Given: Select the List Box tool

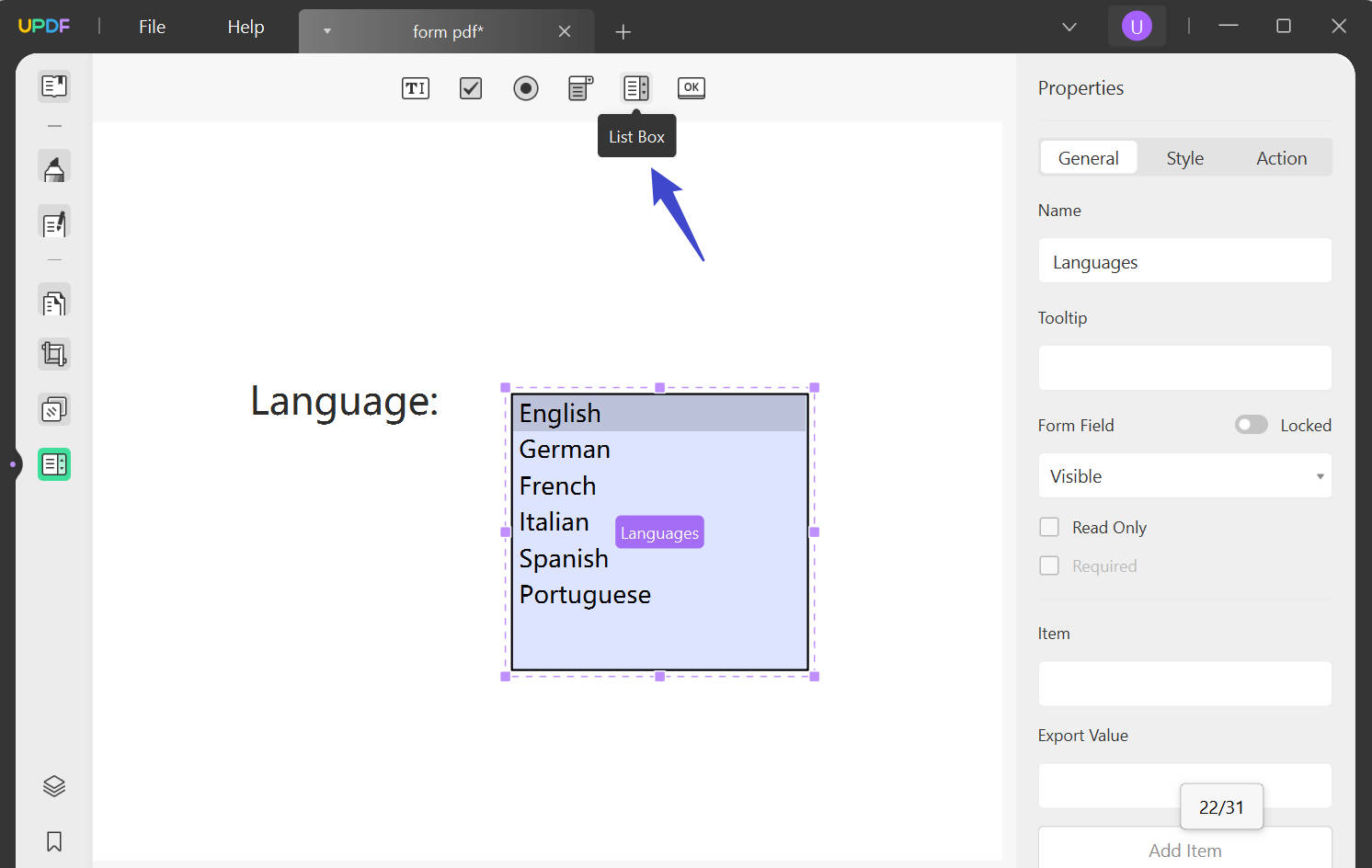Looking at the screenshot, I should (635, 87).
